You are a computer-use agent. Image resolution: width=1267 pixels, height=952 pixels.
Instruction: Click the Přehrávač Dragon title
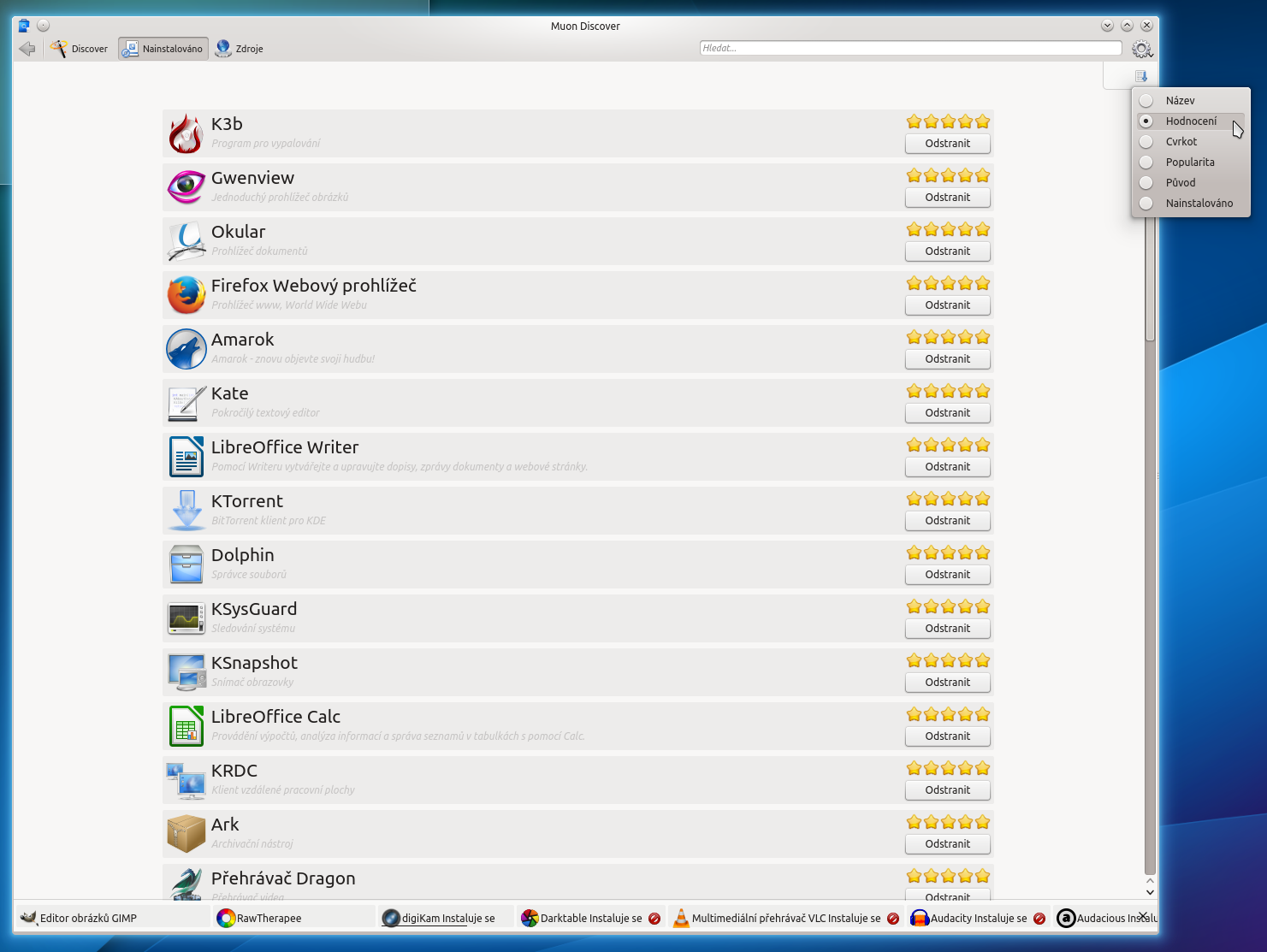283,878
